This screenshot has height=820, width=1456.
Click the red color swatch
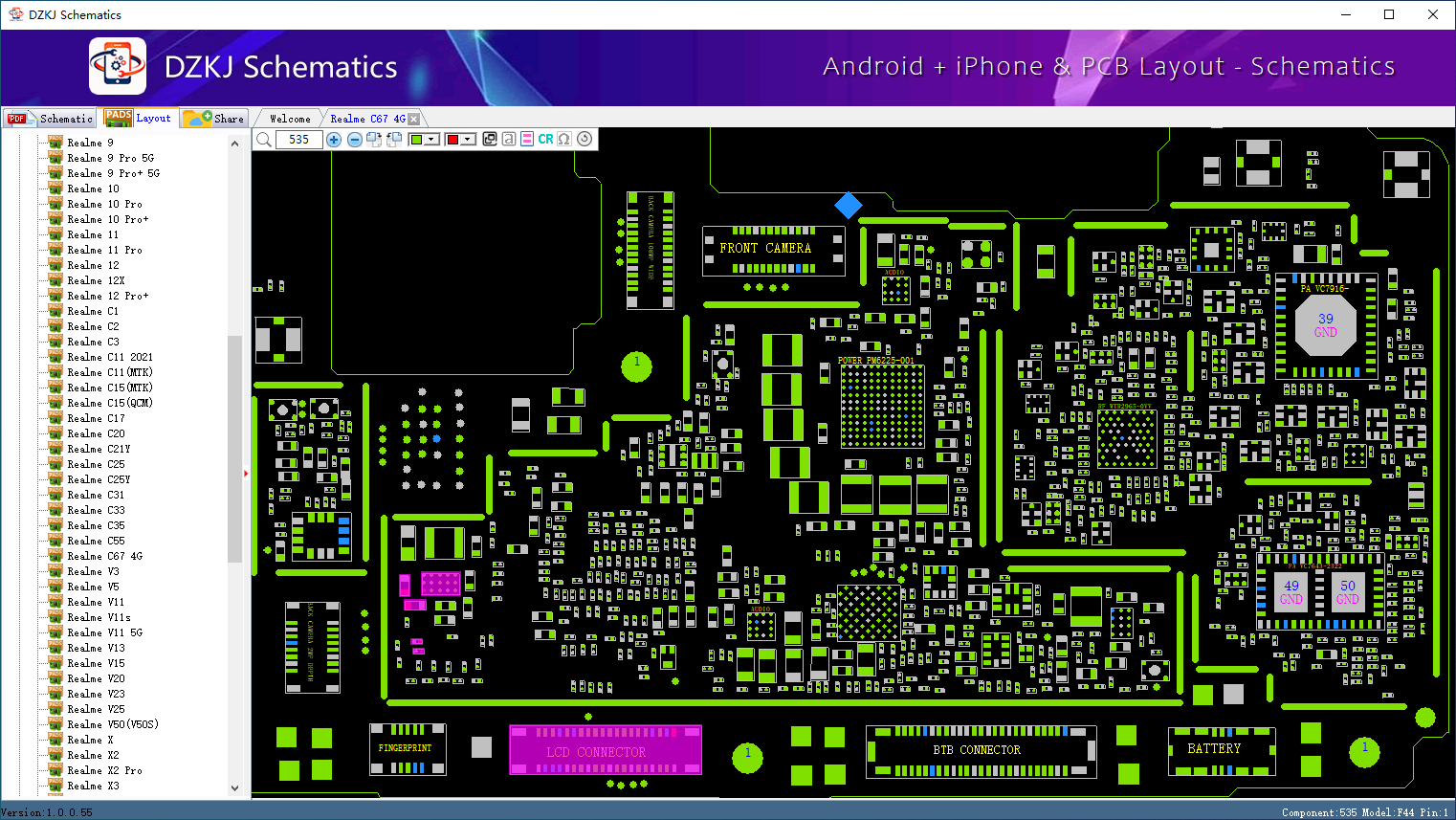point(452,140)
